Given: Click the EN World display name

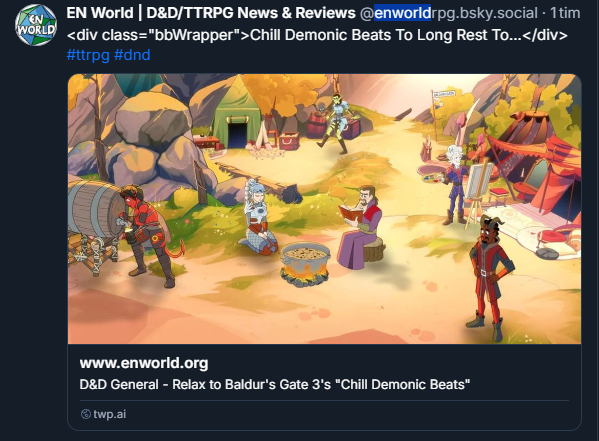Looking at the screenshot, I should click(211, 13).
